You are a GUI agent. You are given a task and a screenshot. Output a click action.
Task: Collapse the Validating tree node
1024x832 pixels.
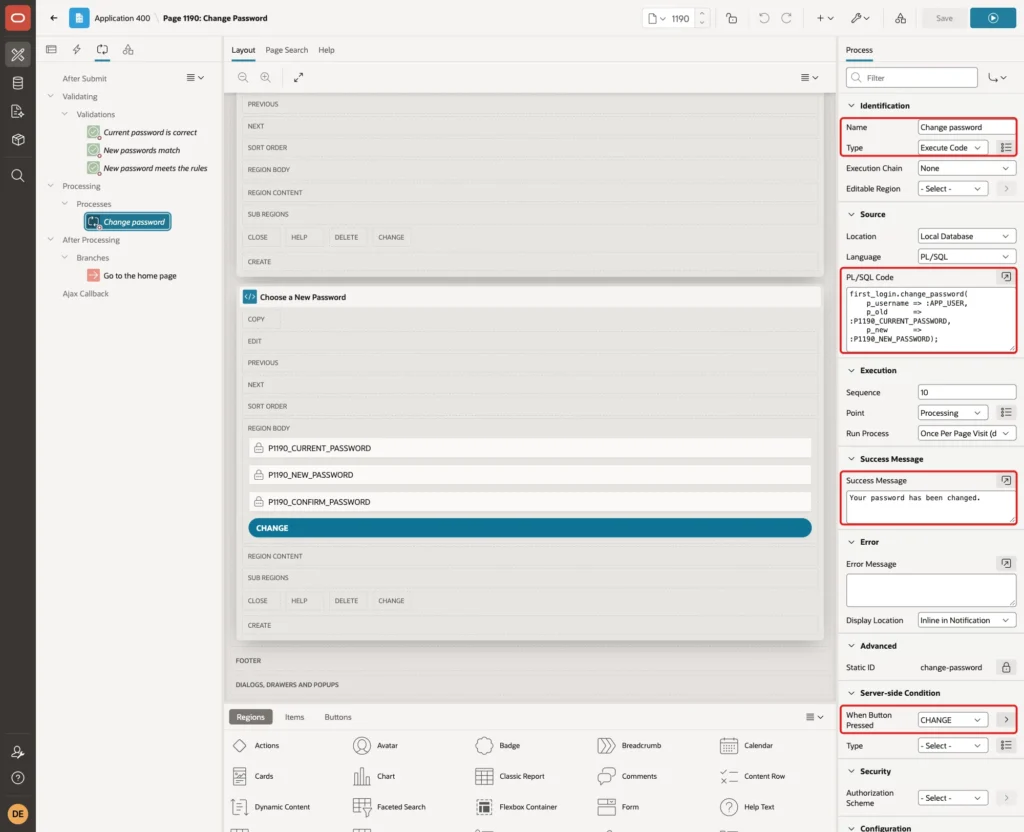tap(51, 96)
